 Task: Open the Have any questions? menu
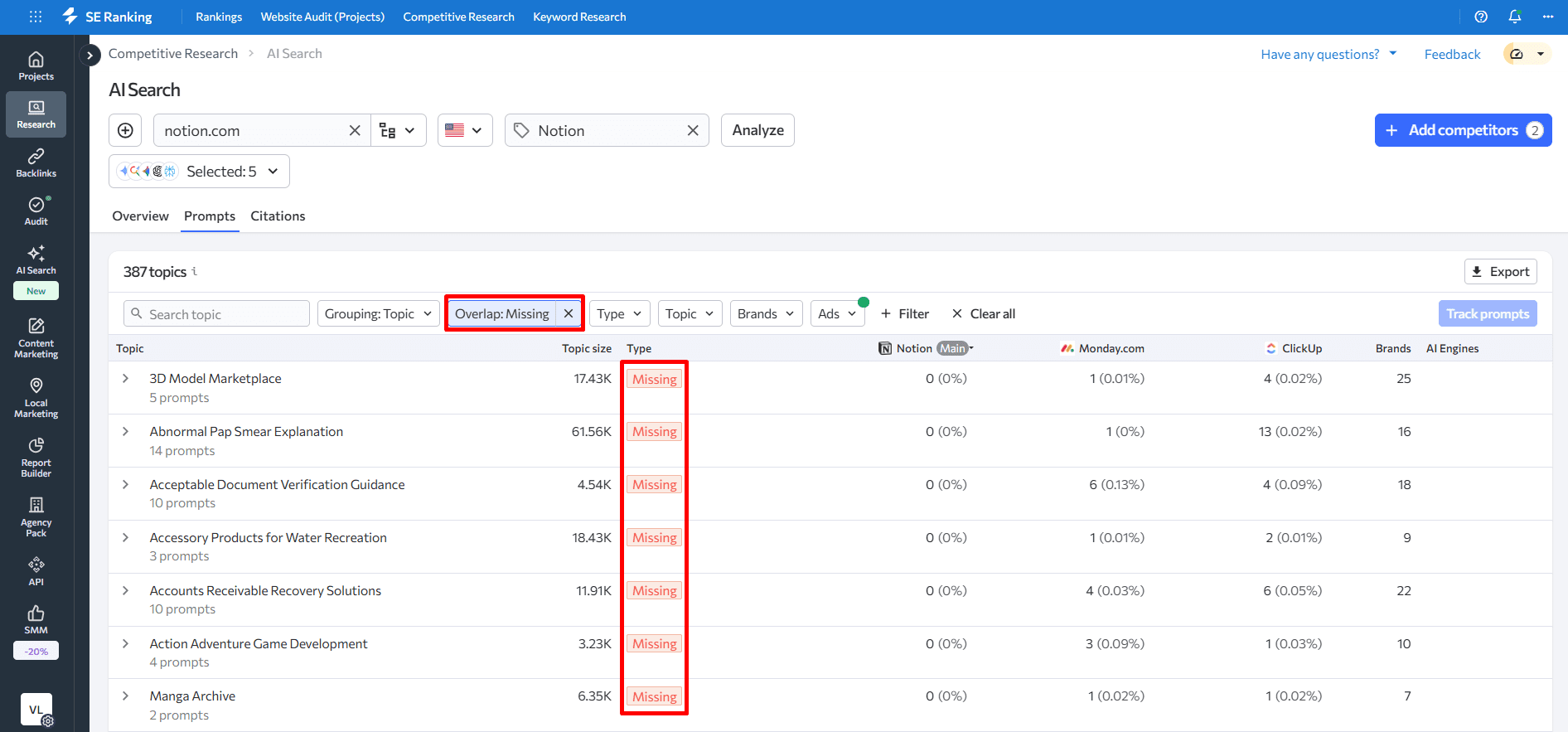[1328, 54]
